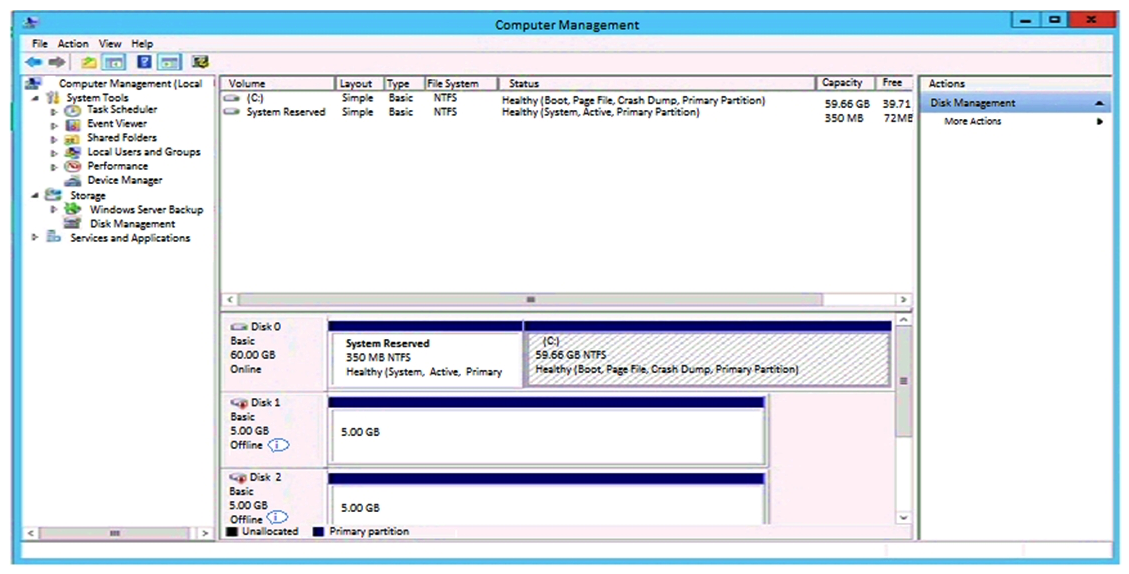This screenshot has width=1129, height=574.
Task: Sort by the File System column header
Action: click(461, 84)
